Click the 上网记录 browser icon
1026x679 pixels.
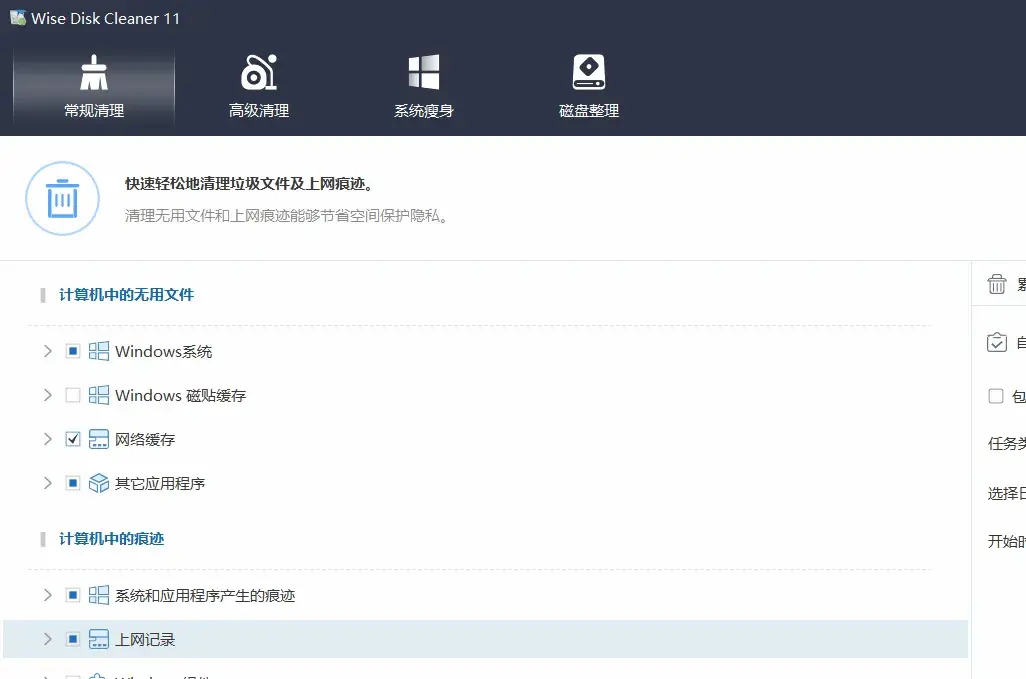point(99,639)
